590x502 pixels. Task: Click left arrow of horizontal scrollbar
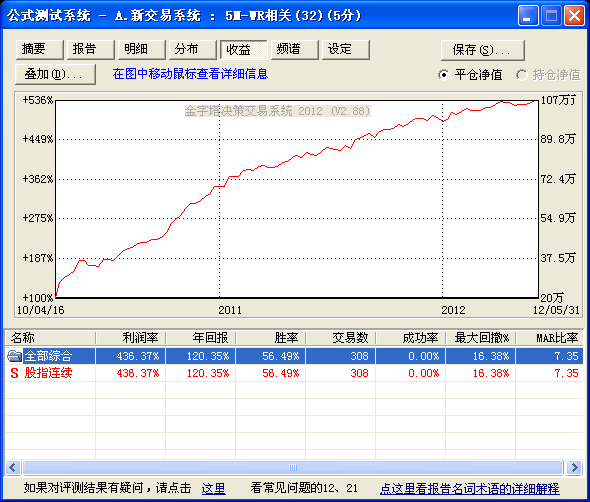(x=12, y=468)
